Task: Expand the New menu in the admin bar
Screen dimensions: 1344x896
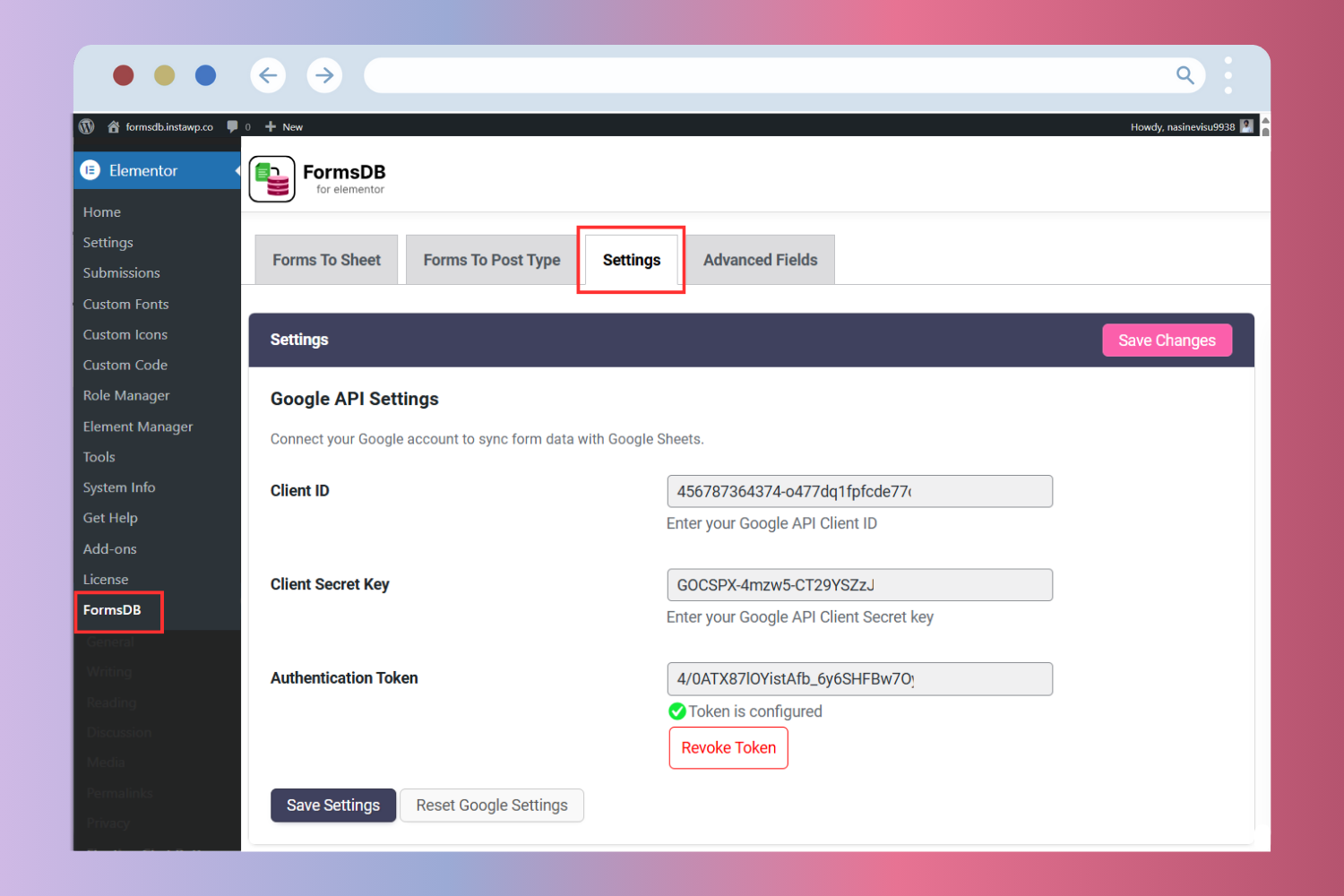Action: (283, 125)
